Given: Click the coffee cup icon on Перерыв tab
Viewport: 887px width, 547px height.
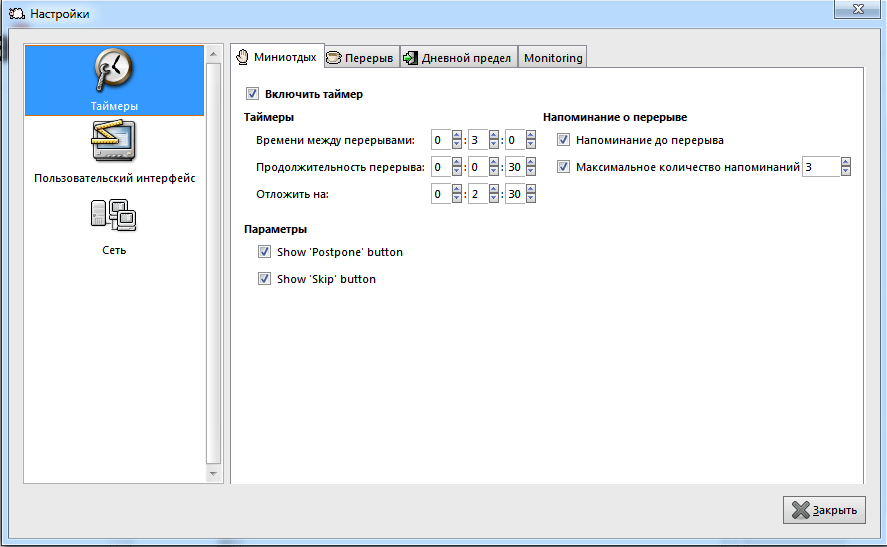Looking at the screenshot, I should click(x=334, y=58).
